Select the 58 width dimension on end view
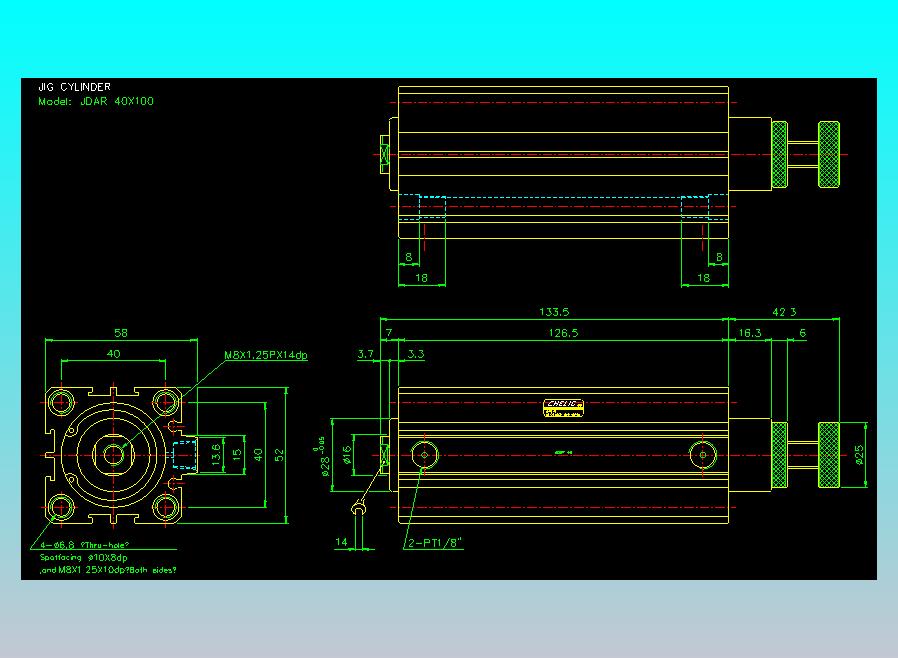Image resolution: width=898 pixels, height=658 pixels. tap(121, 333)
